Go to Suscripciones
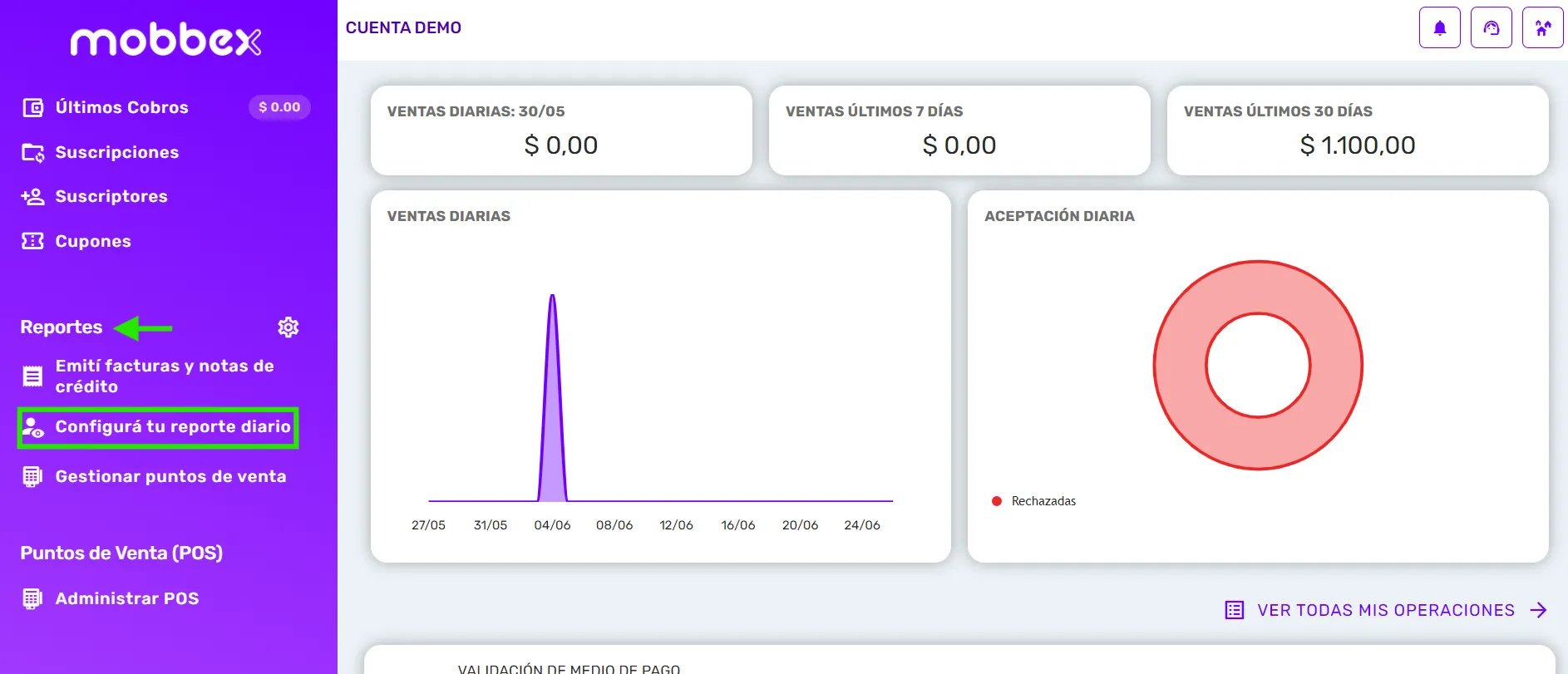This screenshot has height=674, width=1568. tap(117, 152)
